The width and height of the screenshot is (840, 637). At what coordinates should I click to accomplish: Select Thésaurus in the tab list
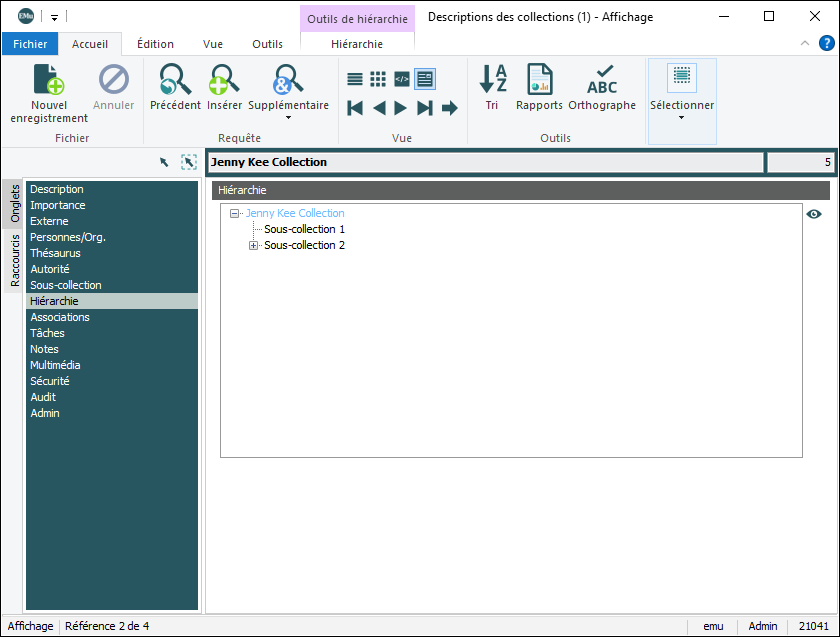pos(55,253)
